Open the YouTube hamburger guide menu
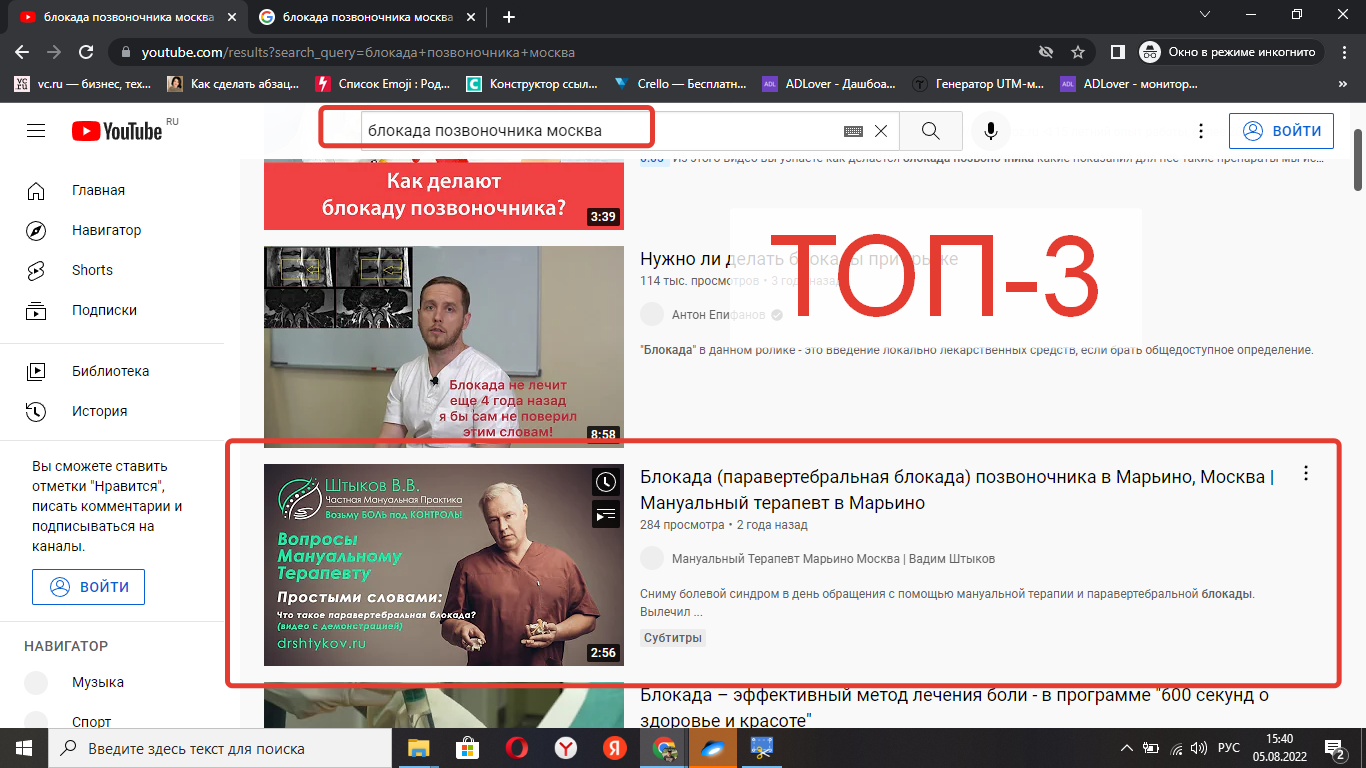 point(36,131)
